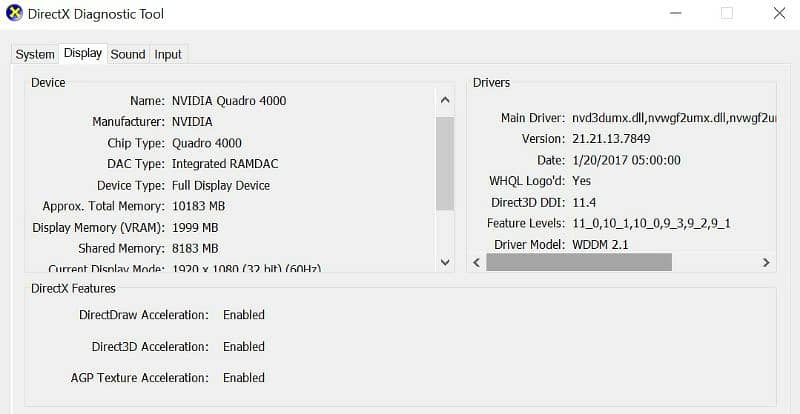Click the WHQL Logo'd value Yes
The image size is (800, 414).
pyautogui.click(x=582, y=181)
